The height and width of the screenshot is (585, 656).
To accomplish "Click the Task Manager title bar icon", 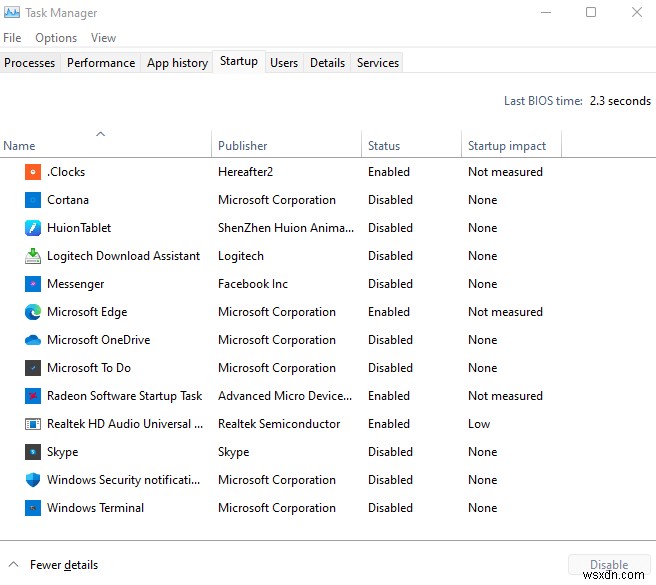I will [12, 13].
